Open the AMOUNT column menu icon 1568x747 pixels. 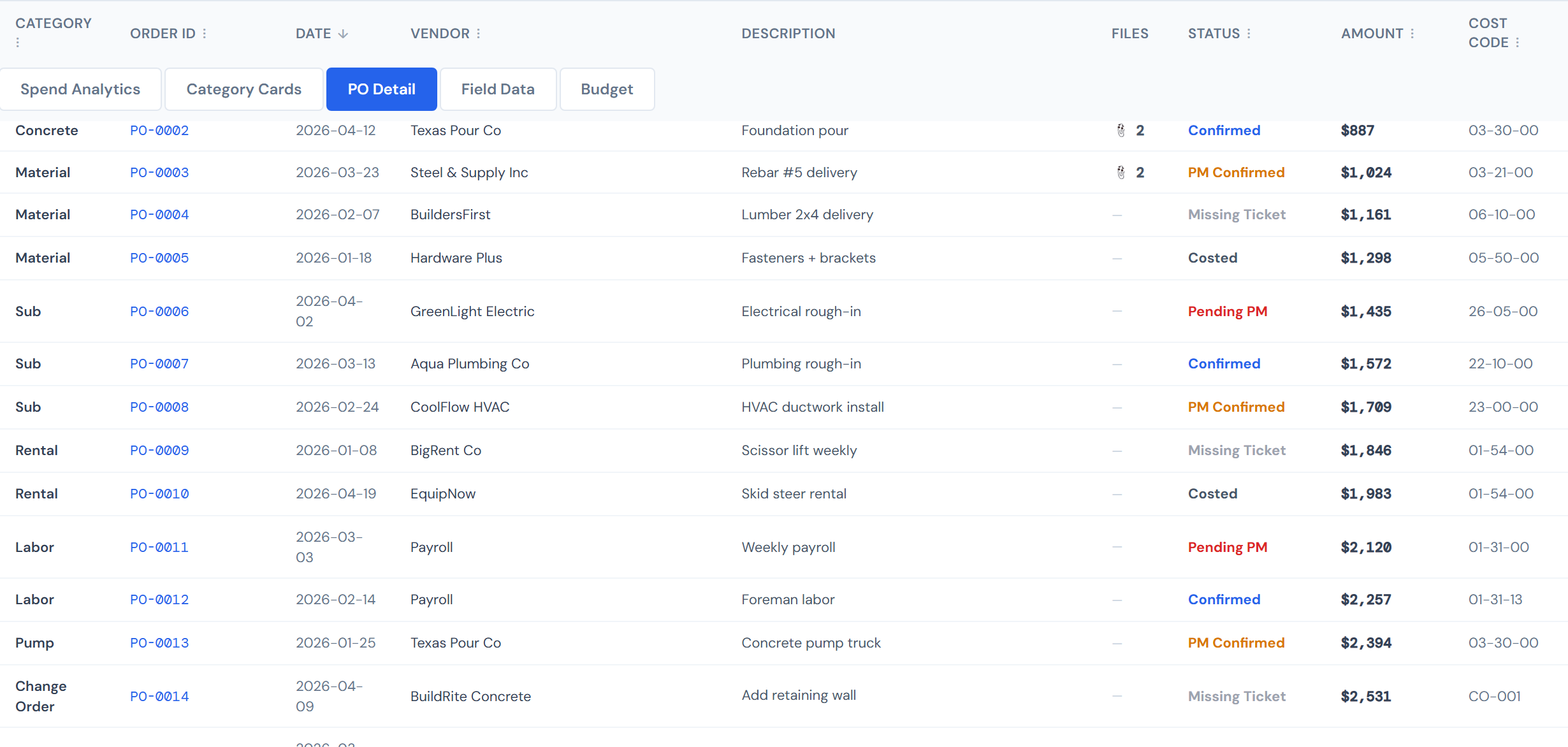click(x=1412, y=33)
